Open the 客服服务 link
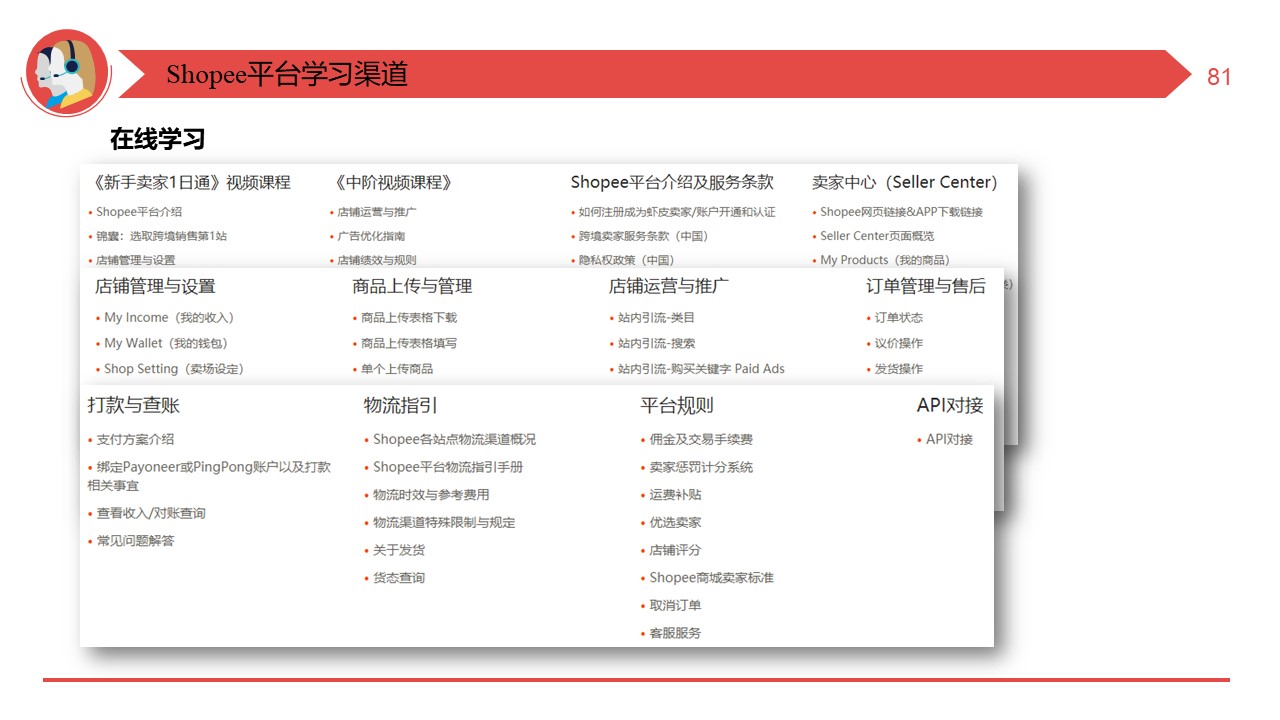1280x720 pixels. (x=675, y=633)
